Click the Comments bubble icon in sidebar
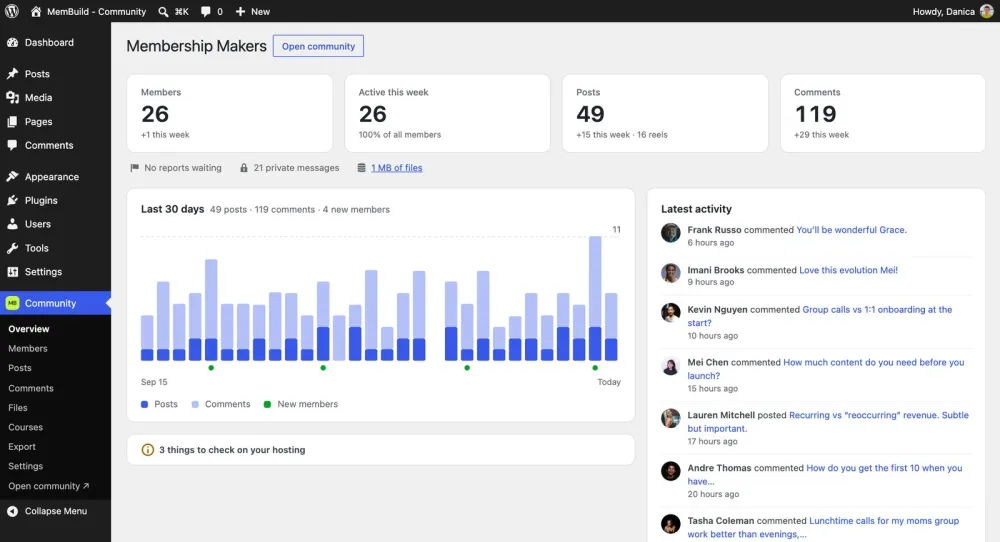Viewport: 1000px width, 542px height. coord(12,145)
